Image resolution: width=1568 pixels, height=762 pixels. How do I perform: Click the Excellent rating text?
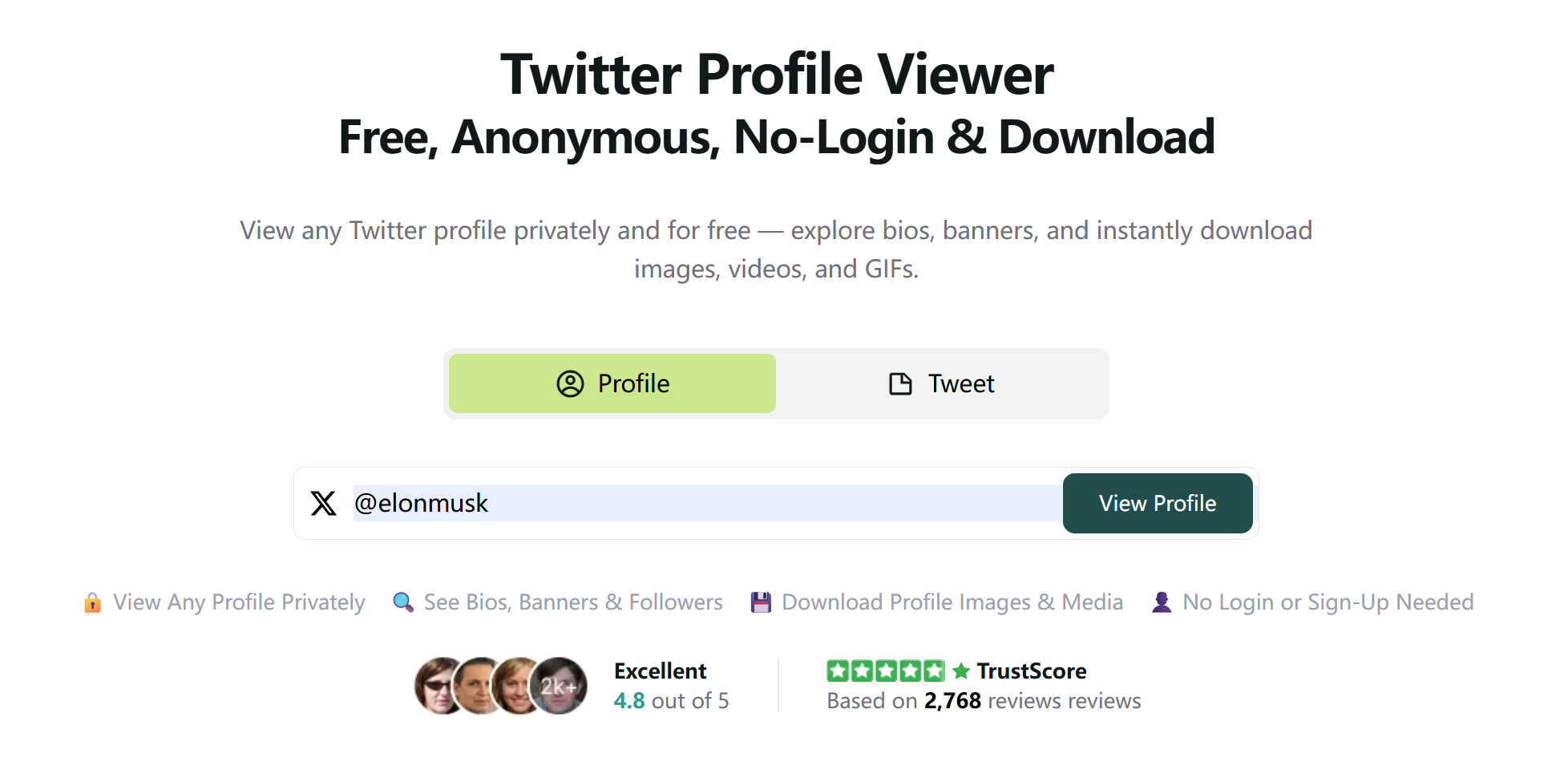click(x=661, y=671)
